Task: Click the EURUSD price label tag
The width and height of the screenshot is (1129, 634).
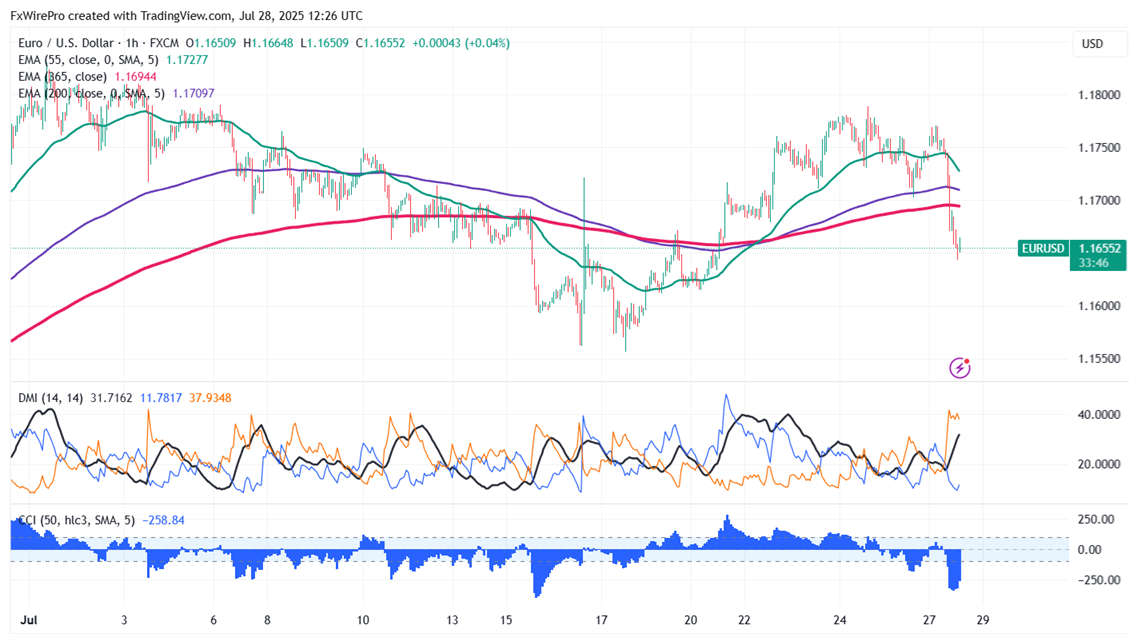Action: coord(1043,248)
